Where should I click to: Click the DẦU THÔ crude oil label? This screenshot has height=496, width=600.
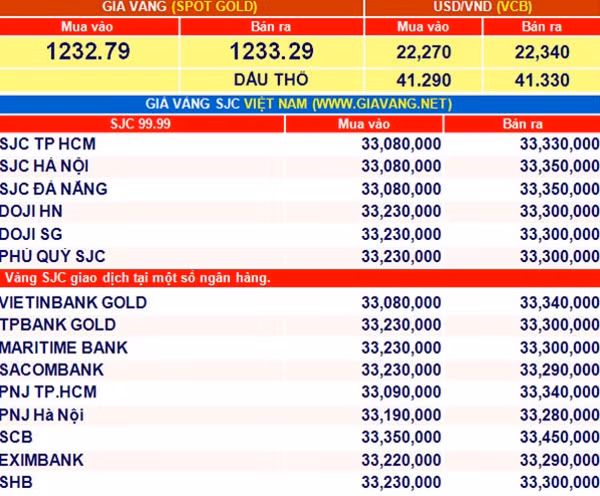point(271,80)
